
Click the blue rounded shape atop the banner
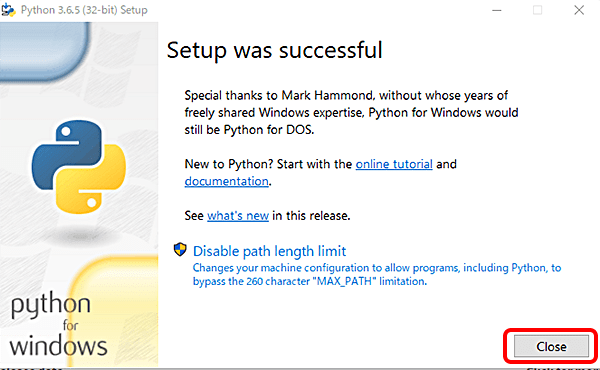45,51
